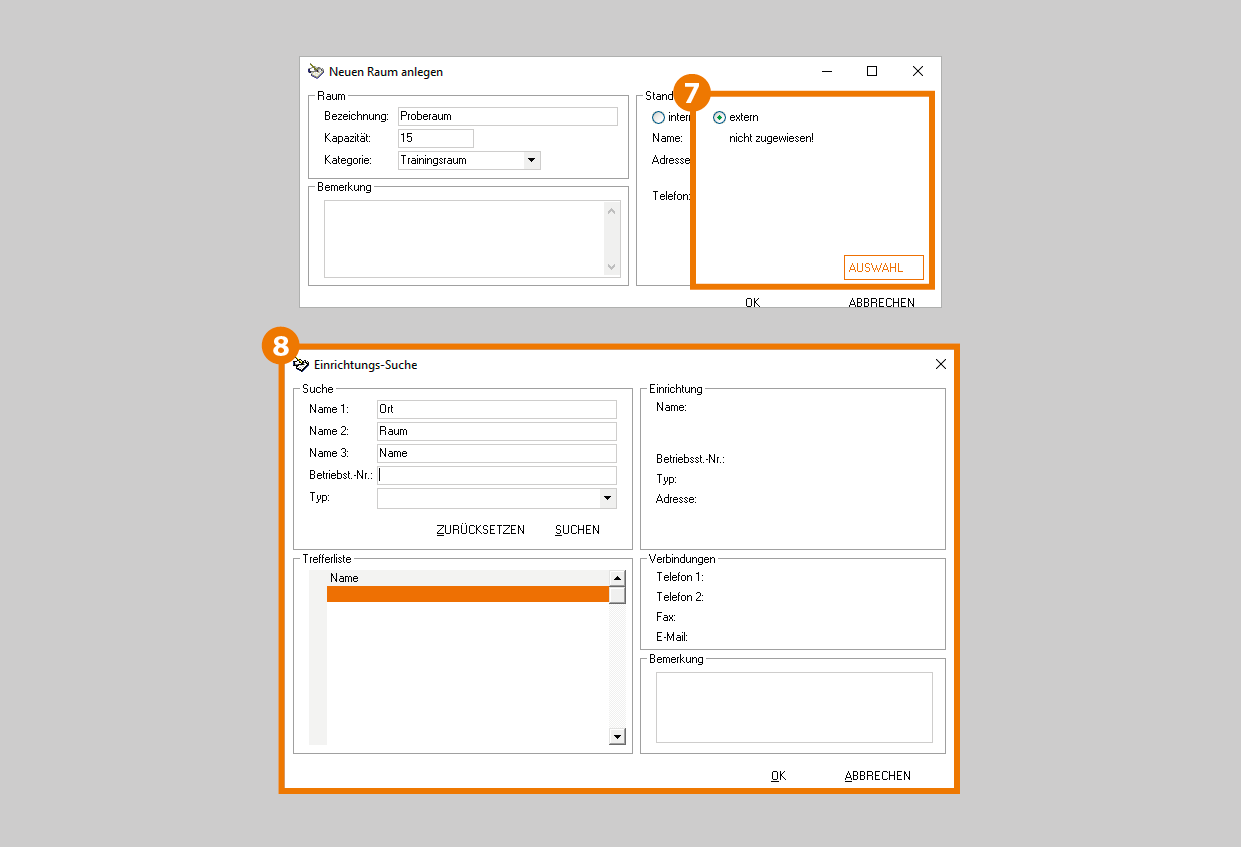Confirm with OK in Einrichtungs-Suche dialog
The image size is (1241, 847).
pos(778,776)
